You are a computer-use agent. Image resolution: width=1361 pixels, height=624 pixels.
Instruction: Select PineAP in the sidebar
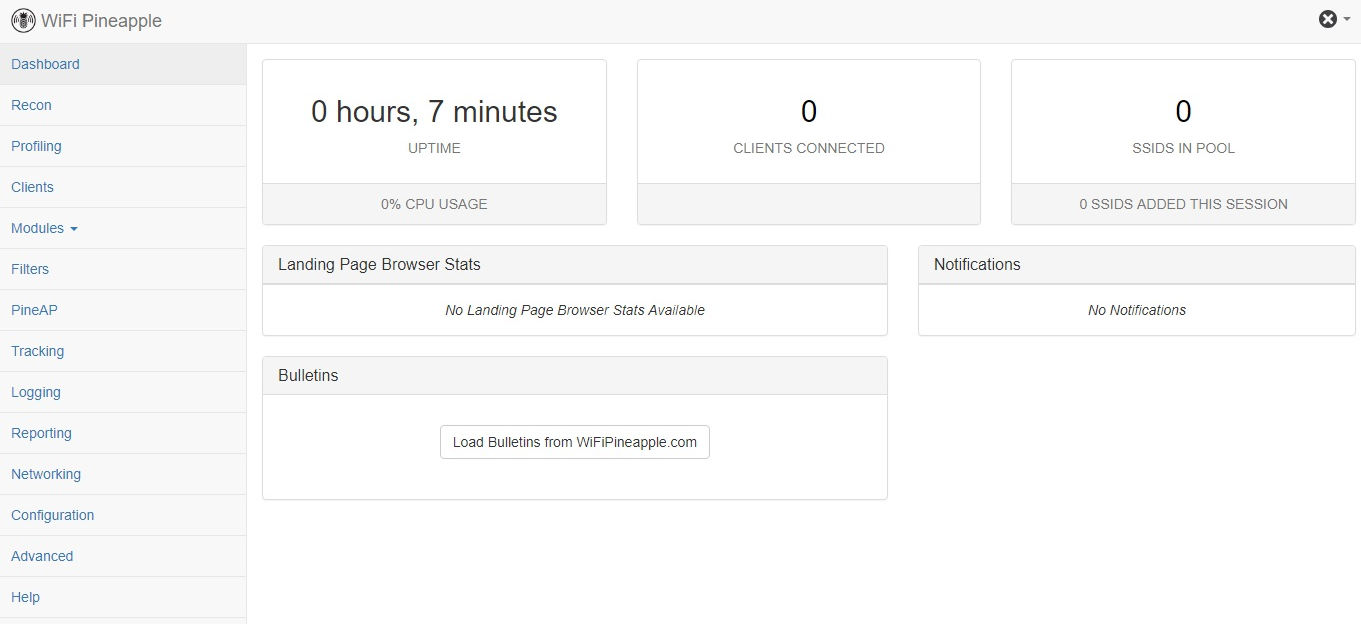123,310
